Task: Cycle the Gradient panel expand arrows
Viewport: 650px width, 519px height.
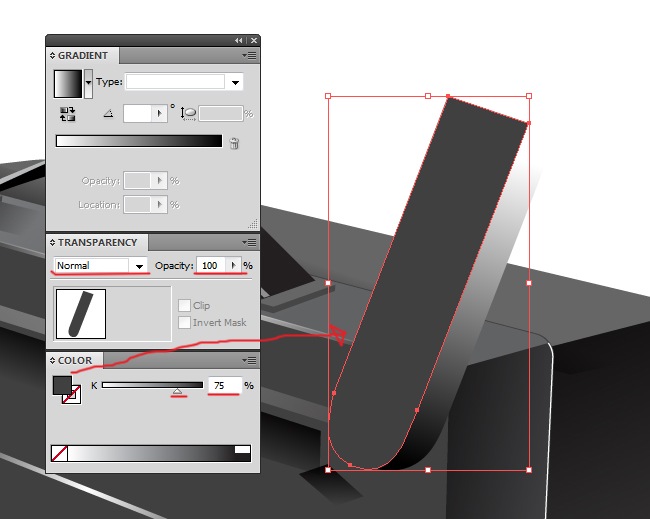Action: (52, 56)
